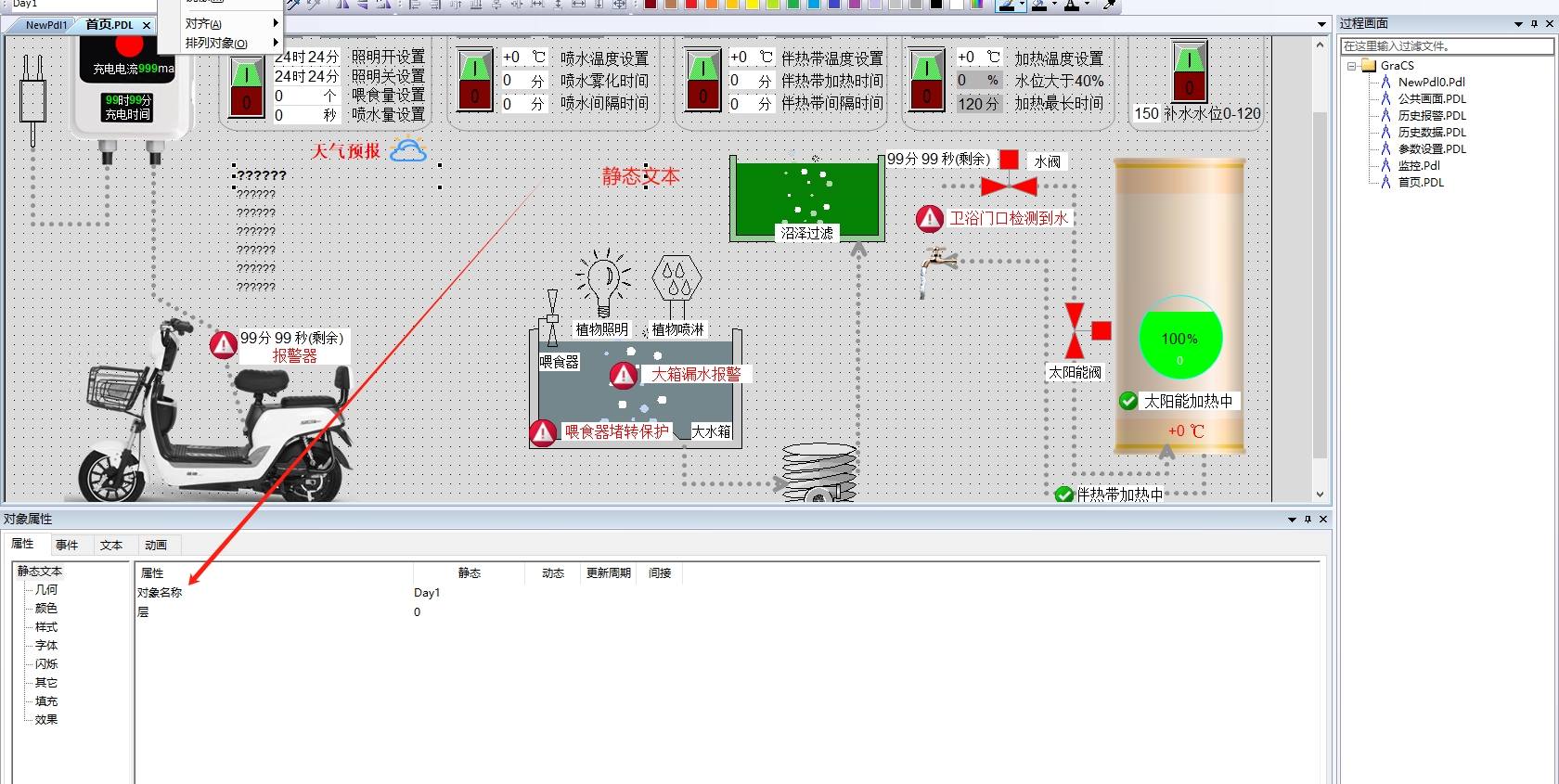Toggle the switch next to 喷水温度设置
This screenshot has height=784, width=1559.
point(474,81)
